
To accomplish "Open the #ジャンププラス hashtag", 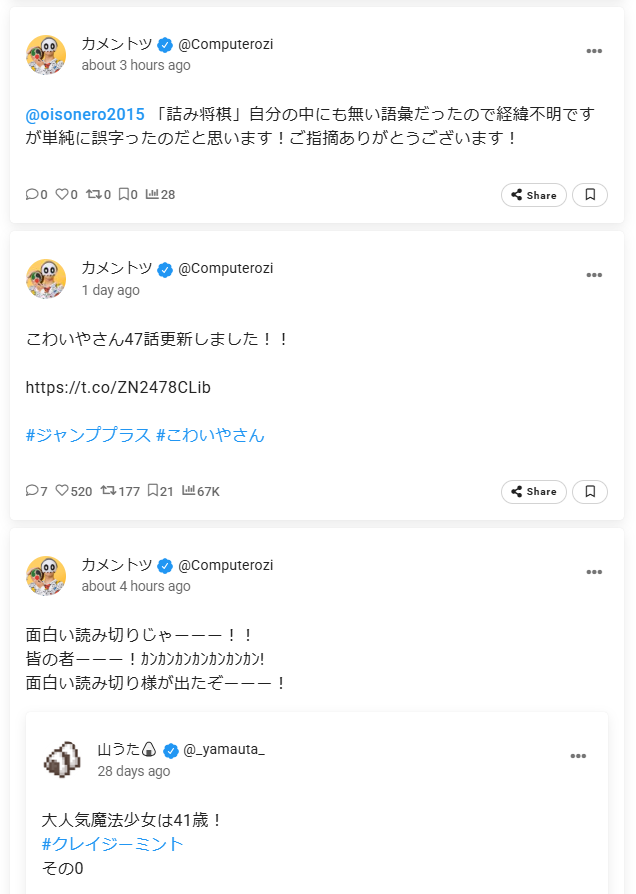I will coord(88,435).
